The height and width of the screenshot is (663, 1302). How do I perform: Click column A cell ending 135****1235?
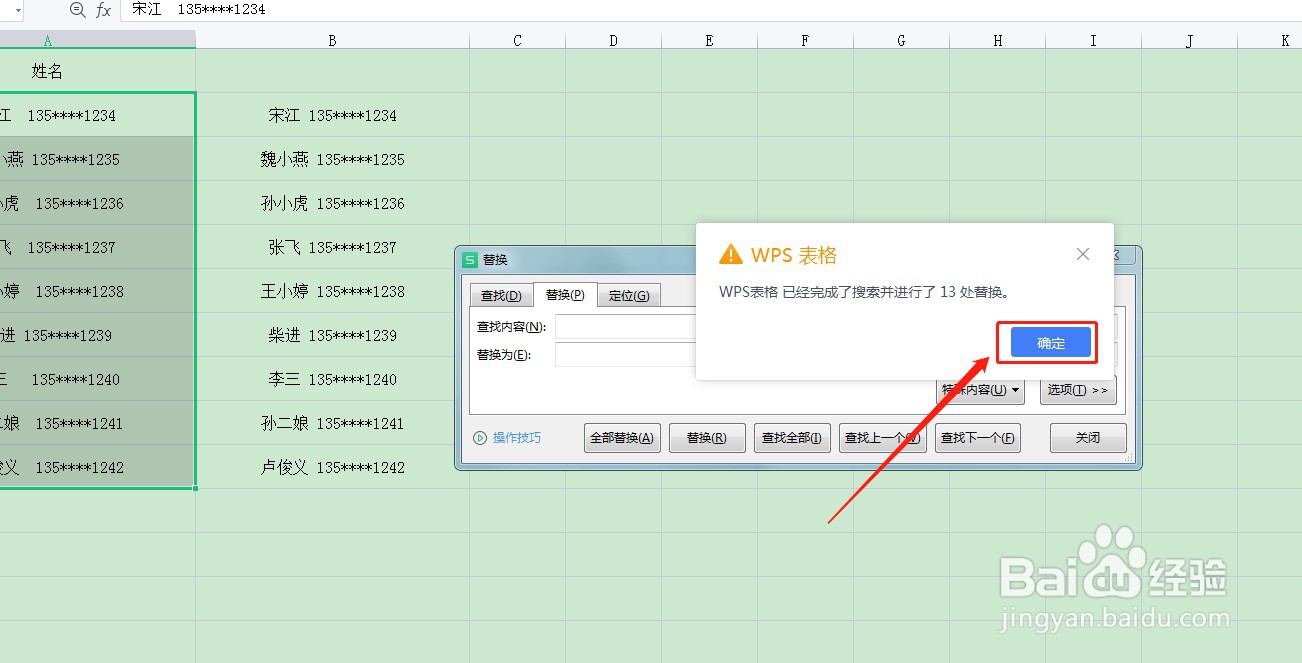point(98,159)
